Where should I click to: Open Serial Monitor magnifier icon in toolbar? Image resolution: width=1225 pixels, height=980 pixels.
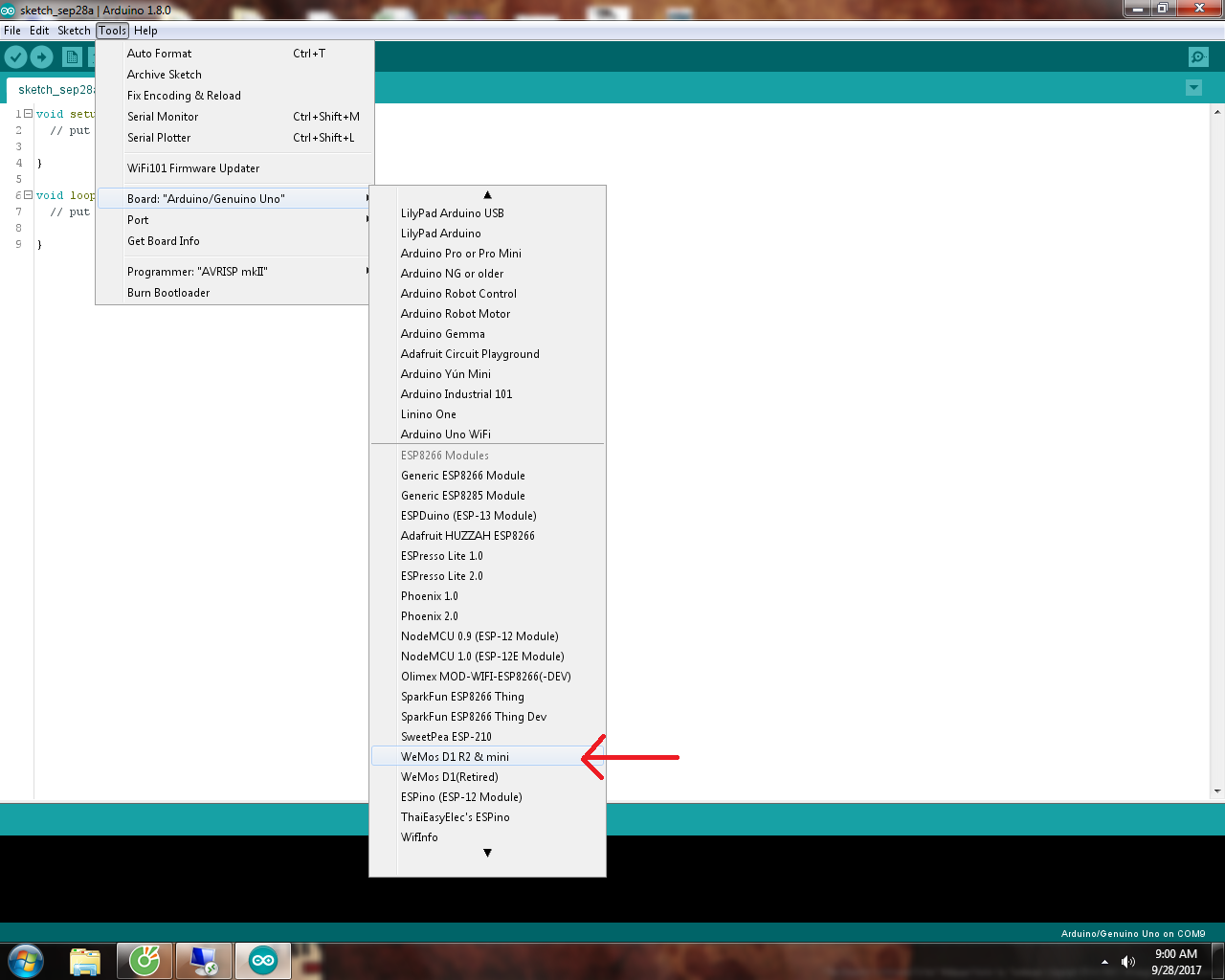(1198, 57)
